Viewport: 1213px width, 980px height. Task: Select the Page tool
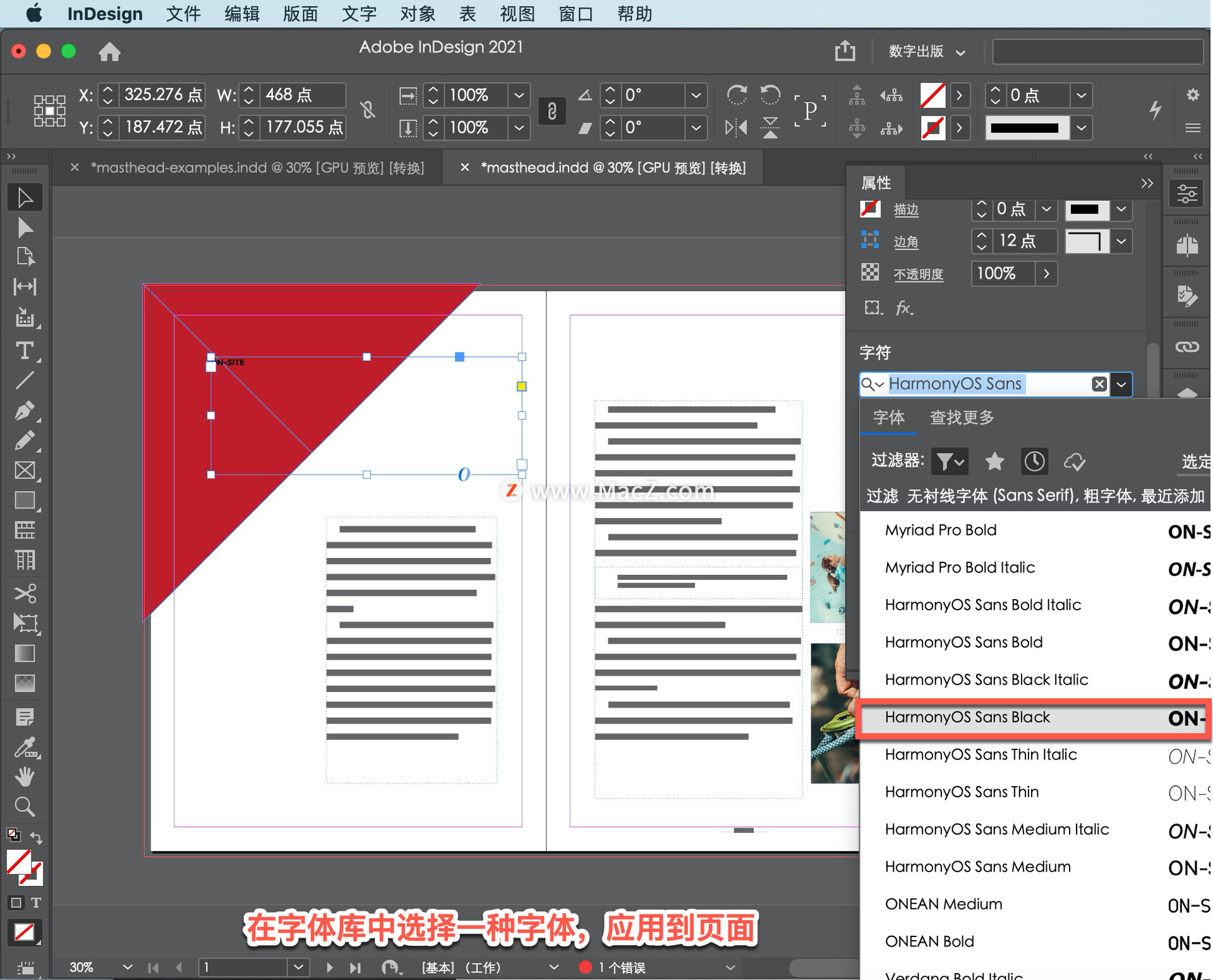tap(25, 257)
